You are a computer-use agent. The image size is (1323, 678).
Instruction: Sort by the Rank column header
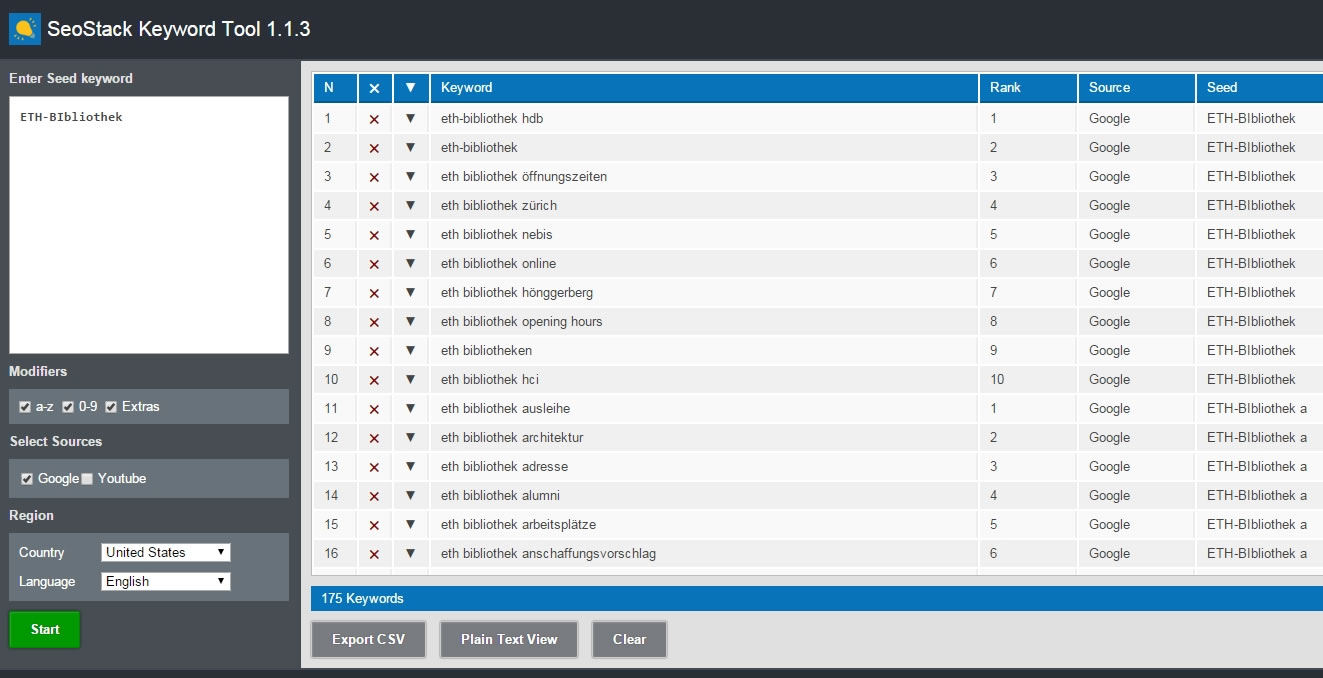(1028, 88)
